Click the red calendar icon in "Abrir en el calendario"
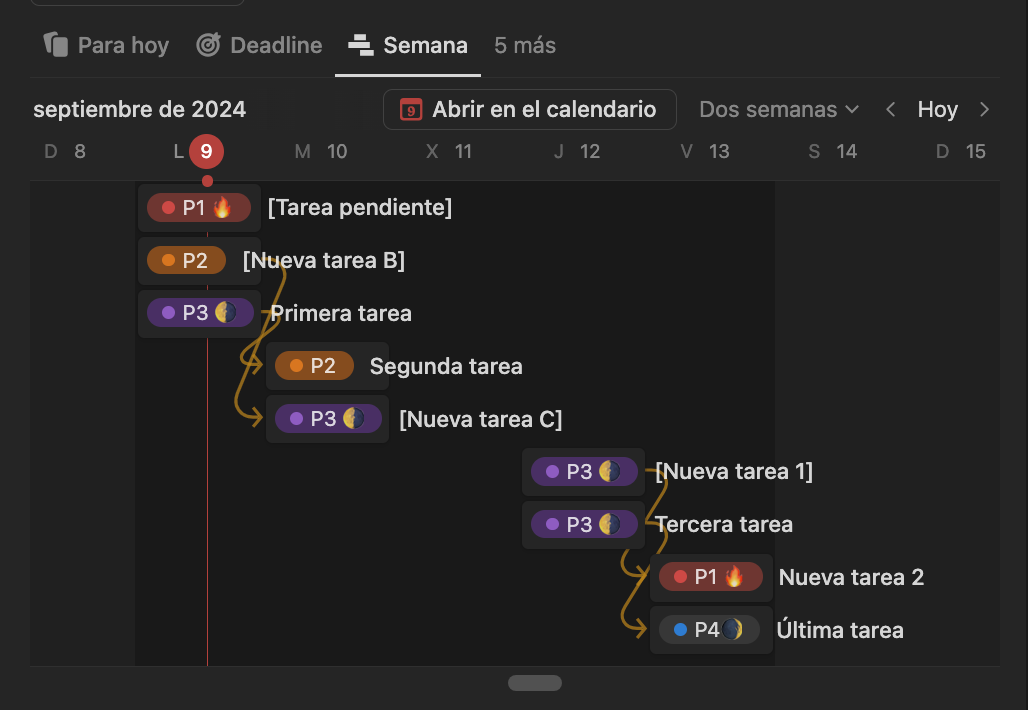 point(410,110)
